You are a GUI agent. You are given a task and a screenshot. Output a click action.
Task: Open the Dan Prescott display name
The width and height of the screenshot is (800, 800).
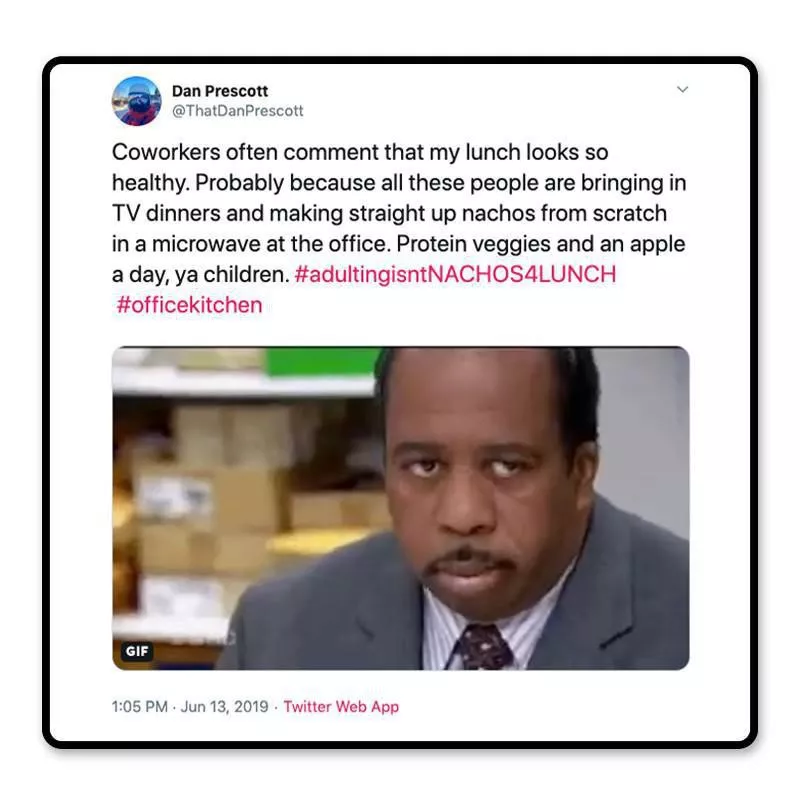[220, 91]
